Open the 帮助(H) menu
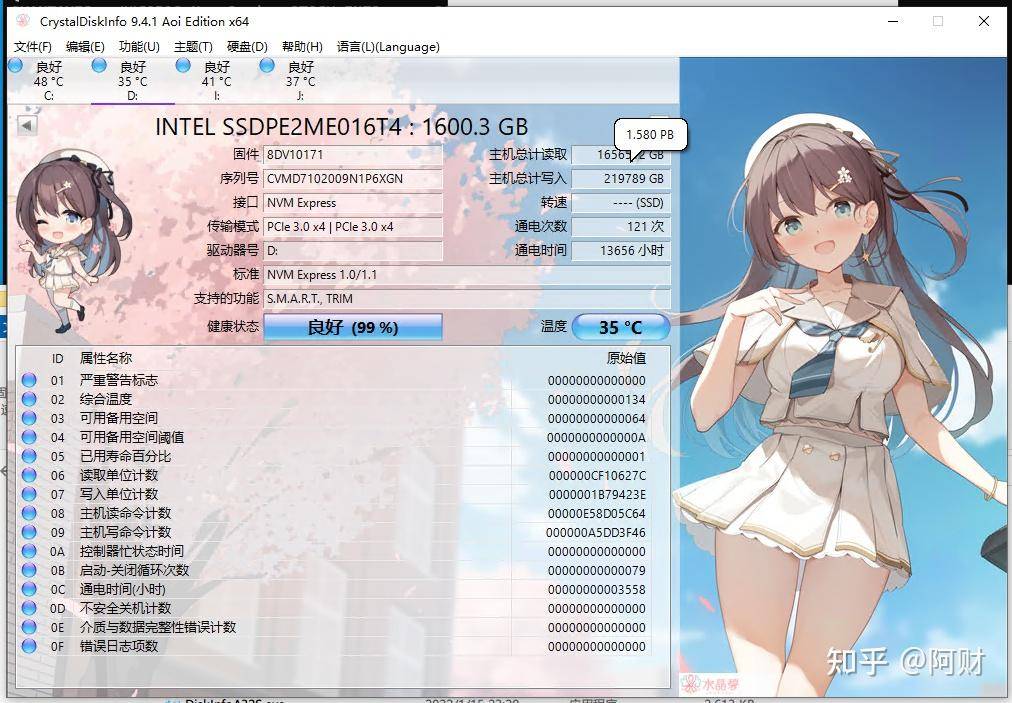1012x703 pixels. pos(302,46)
